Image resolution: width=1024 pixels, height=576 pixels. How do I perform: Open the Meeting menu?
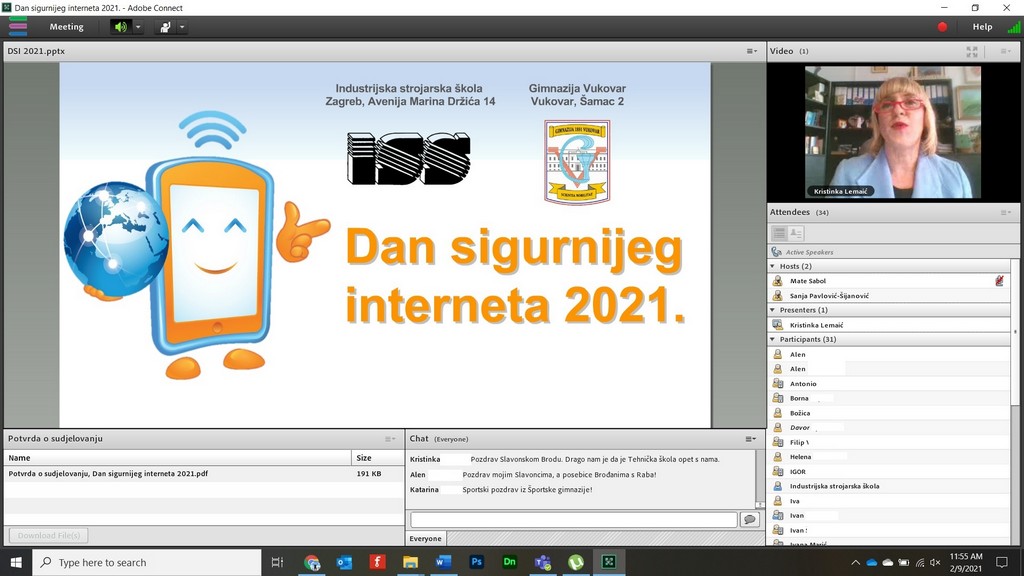[x=67, y=27]
